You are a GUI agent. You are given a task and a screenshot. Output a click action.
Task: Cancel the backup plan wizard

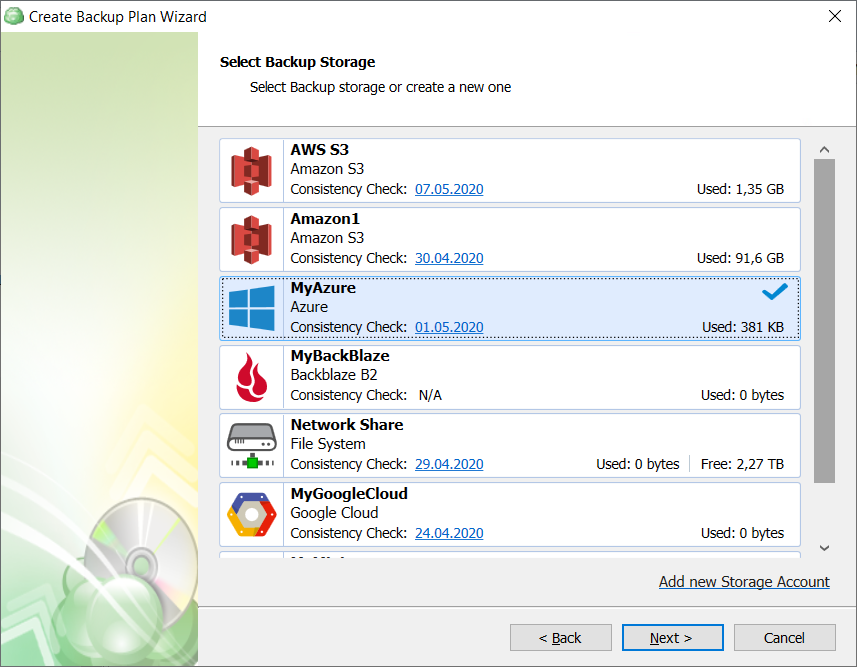point(784,638)
